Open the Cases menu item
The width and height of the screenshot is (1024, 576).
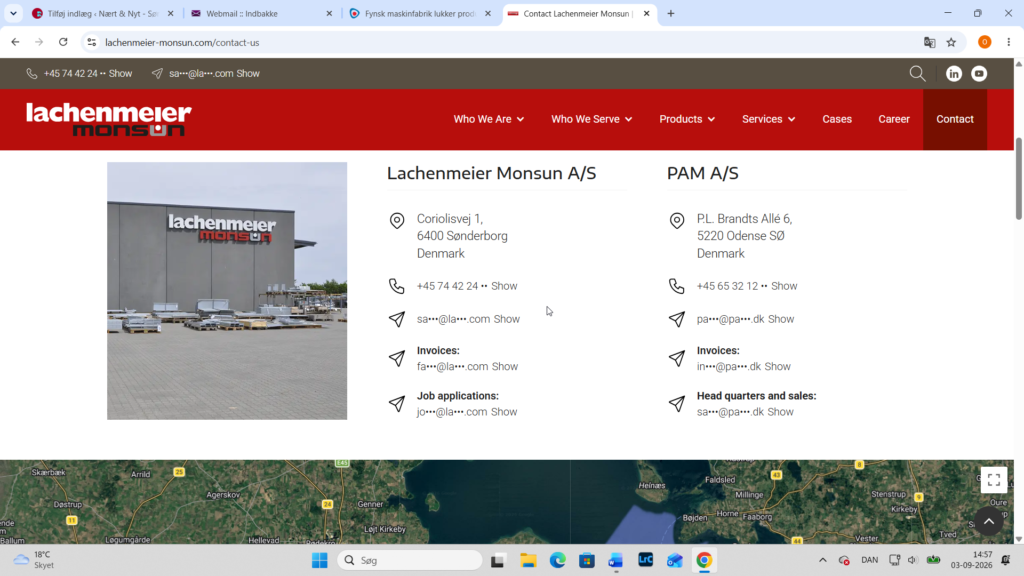pyautogui.click(x=837, y=120)
